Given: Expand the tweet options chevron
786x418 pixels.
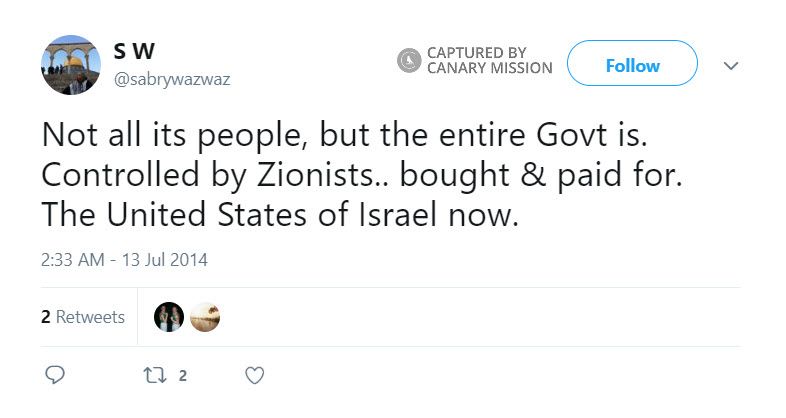Looking at the screenshot, I should point(731,66).
